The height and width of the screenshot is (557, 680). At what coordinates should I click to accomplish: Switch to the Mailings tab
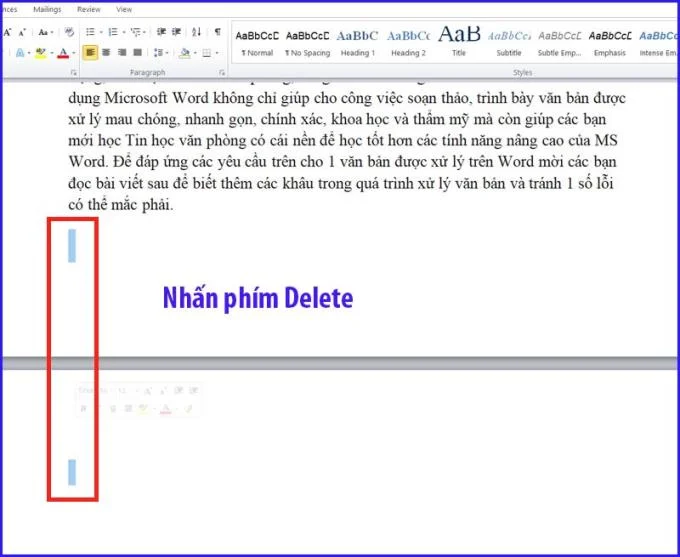tap(47, 10)
